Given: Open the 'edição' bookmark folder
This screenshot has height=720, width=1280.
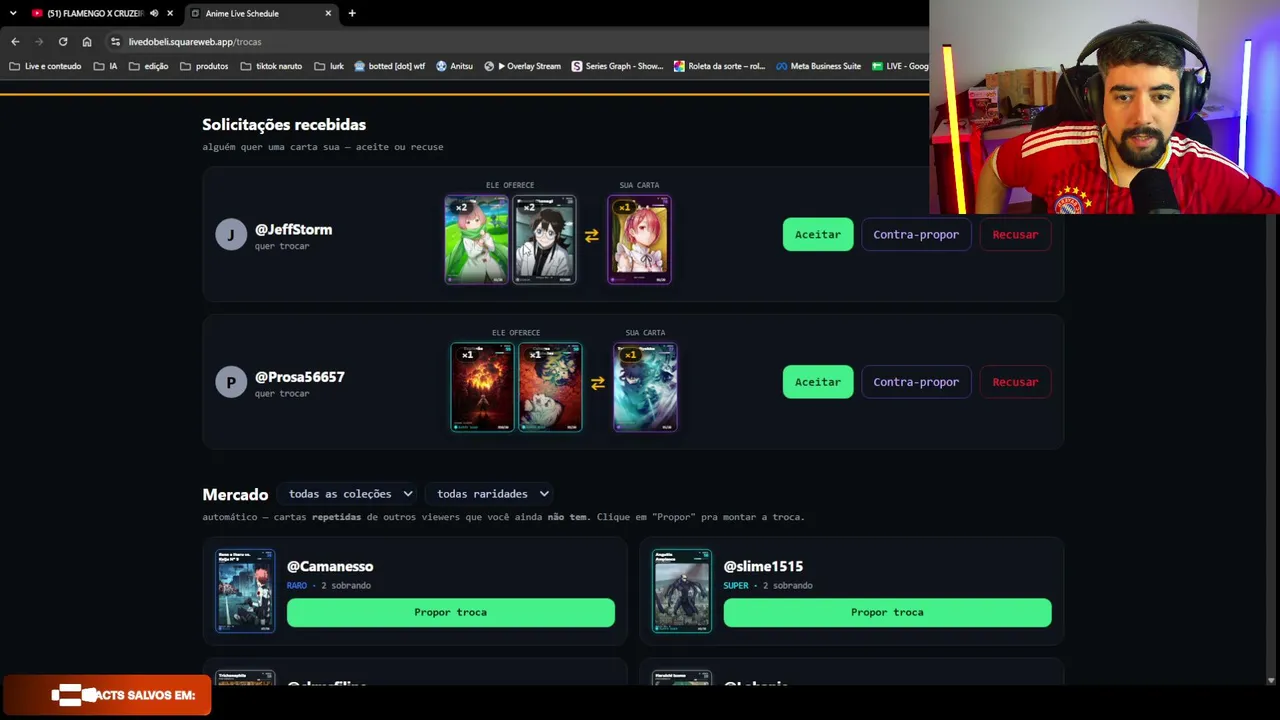Looking at the screenshot, I should pyautogui.click(x=148, y=66).
